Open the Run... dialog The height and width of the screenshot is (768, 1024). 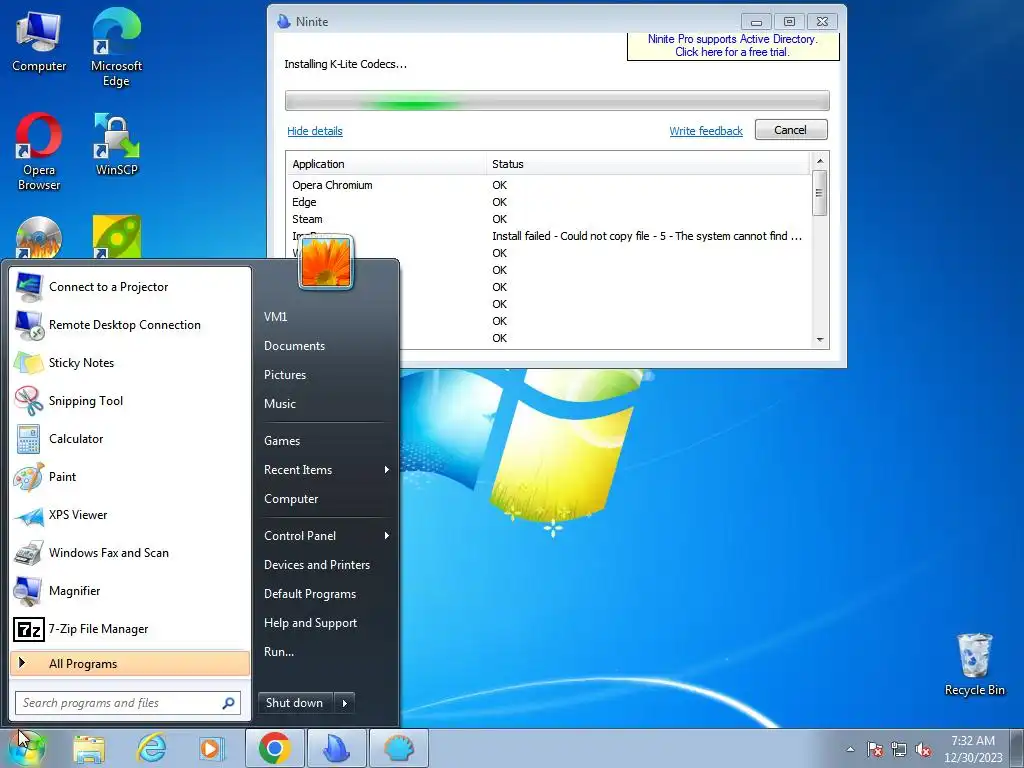pyautogui.click(x=279, y=652)
